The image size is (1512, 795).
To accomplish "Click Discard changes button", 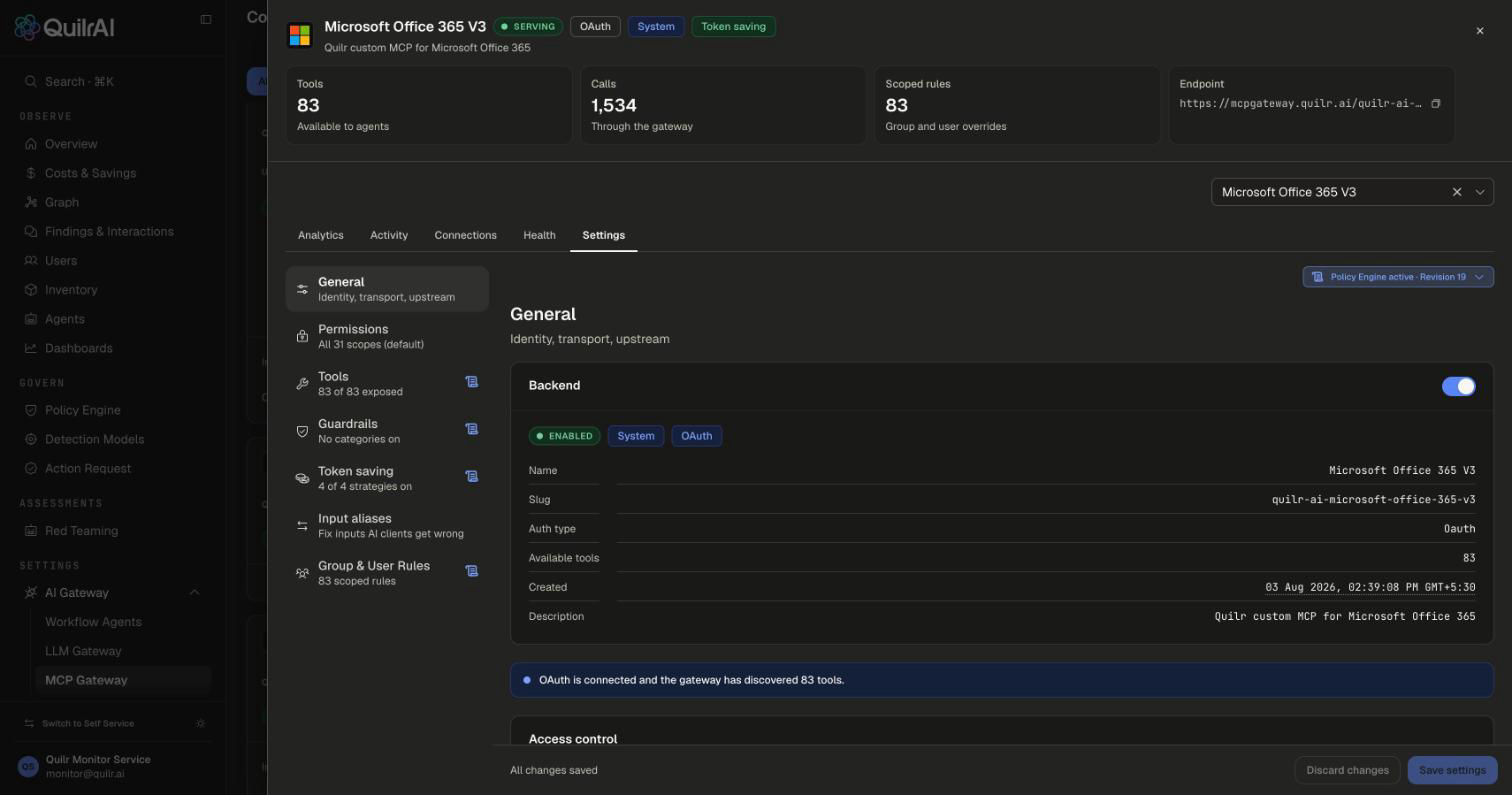I will tap(1347, 770).
